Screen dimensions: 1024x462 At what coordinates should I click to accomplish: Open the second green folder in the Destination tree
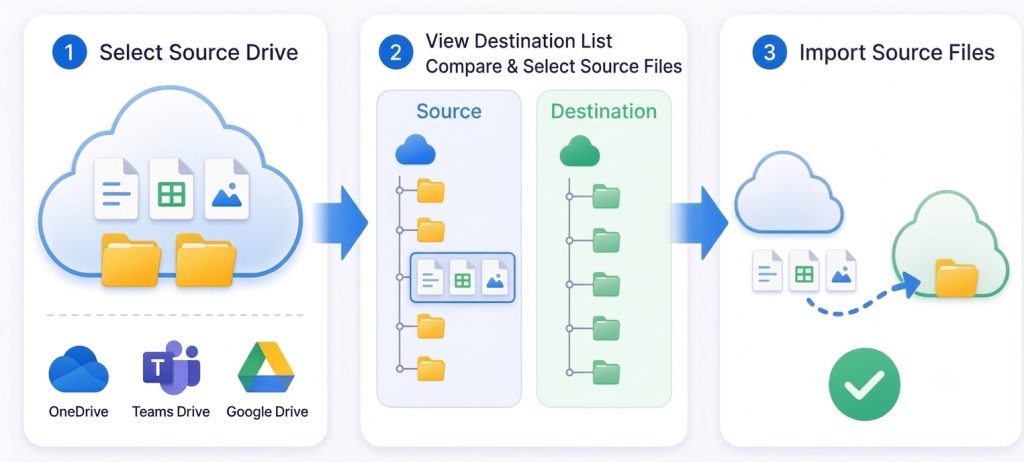point(606,240)
